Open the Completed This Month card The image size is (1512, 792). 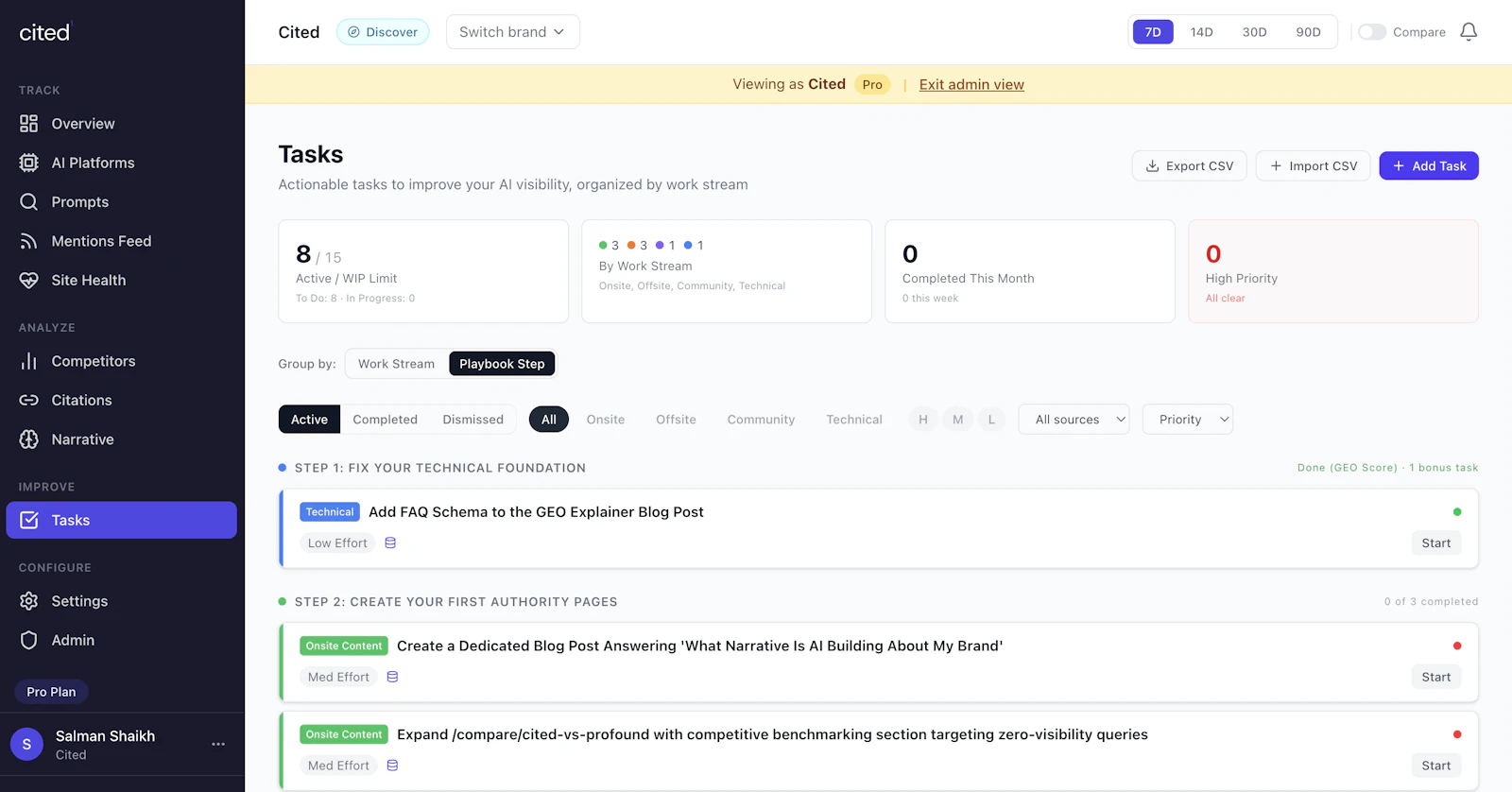pos(1030,271)
